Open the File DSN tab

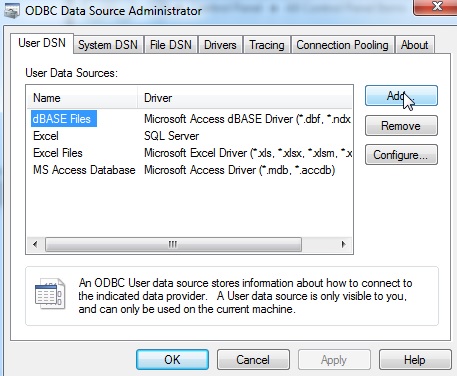(x=171, y=45)
